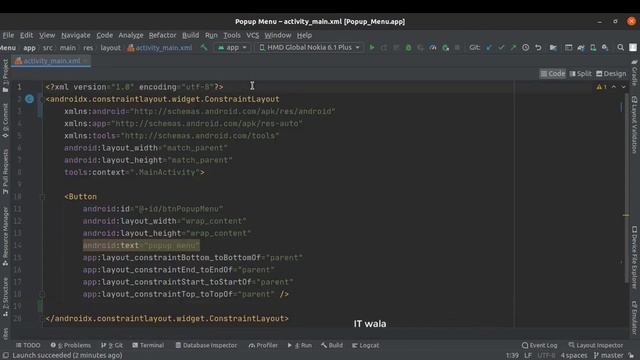Screen dimensions: 640x360
Task: Open the Layout Validation side panel
Action: tap(634, 124)
